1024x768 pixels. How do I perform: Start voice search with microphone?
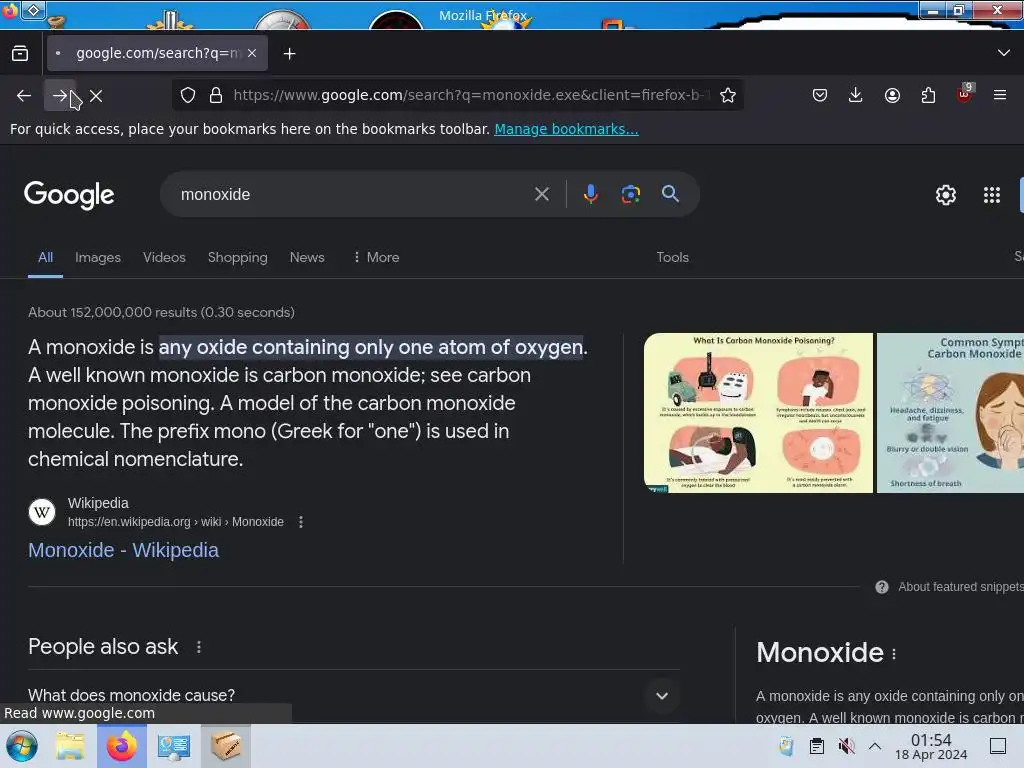tap(590, 194)
